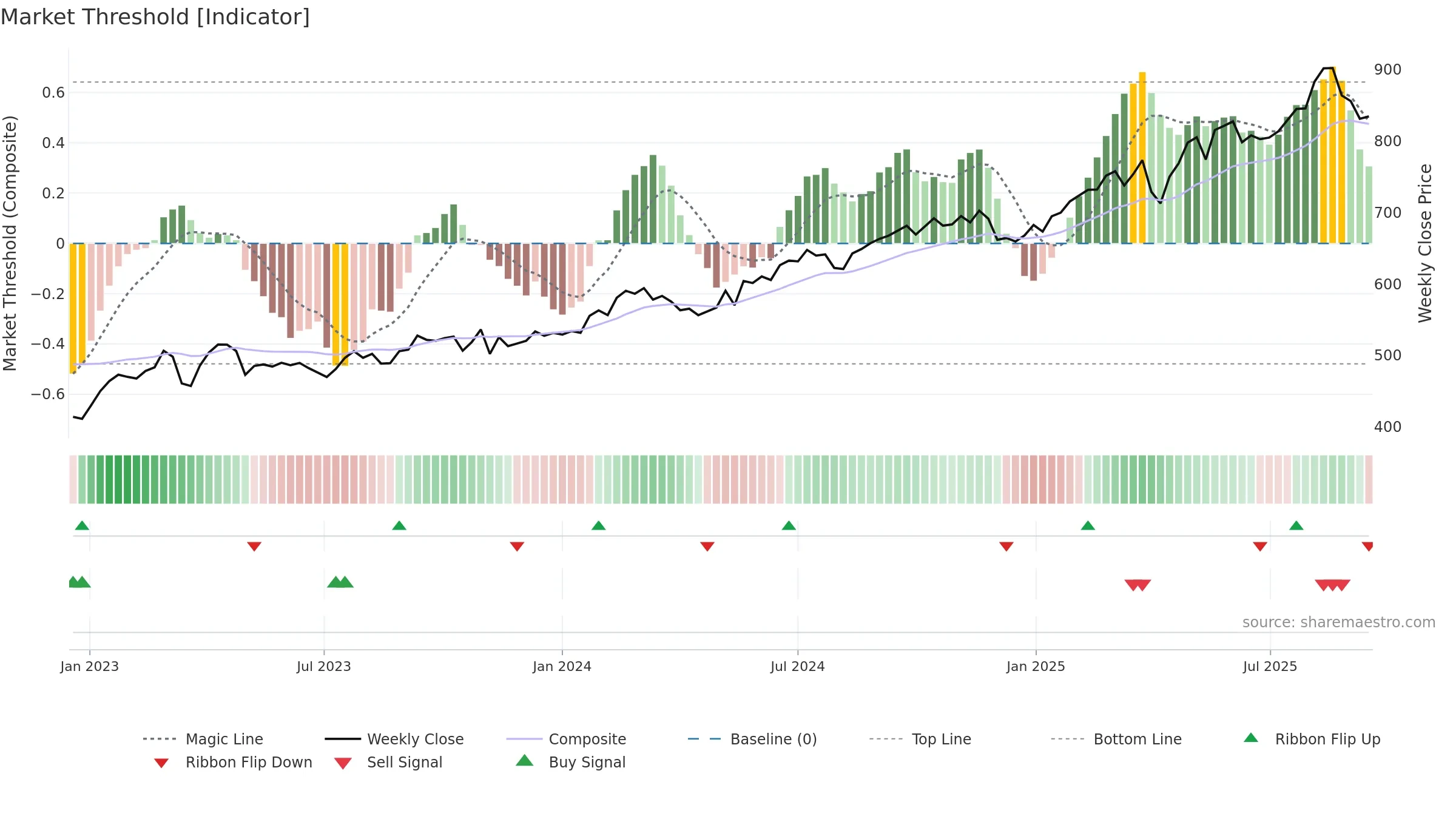The width and height of the screenshot is (1456, 819).
Task: Click the buy signal triangles at Jan 2023
Action: (79, 582)
